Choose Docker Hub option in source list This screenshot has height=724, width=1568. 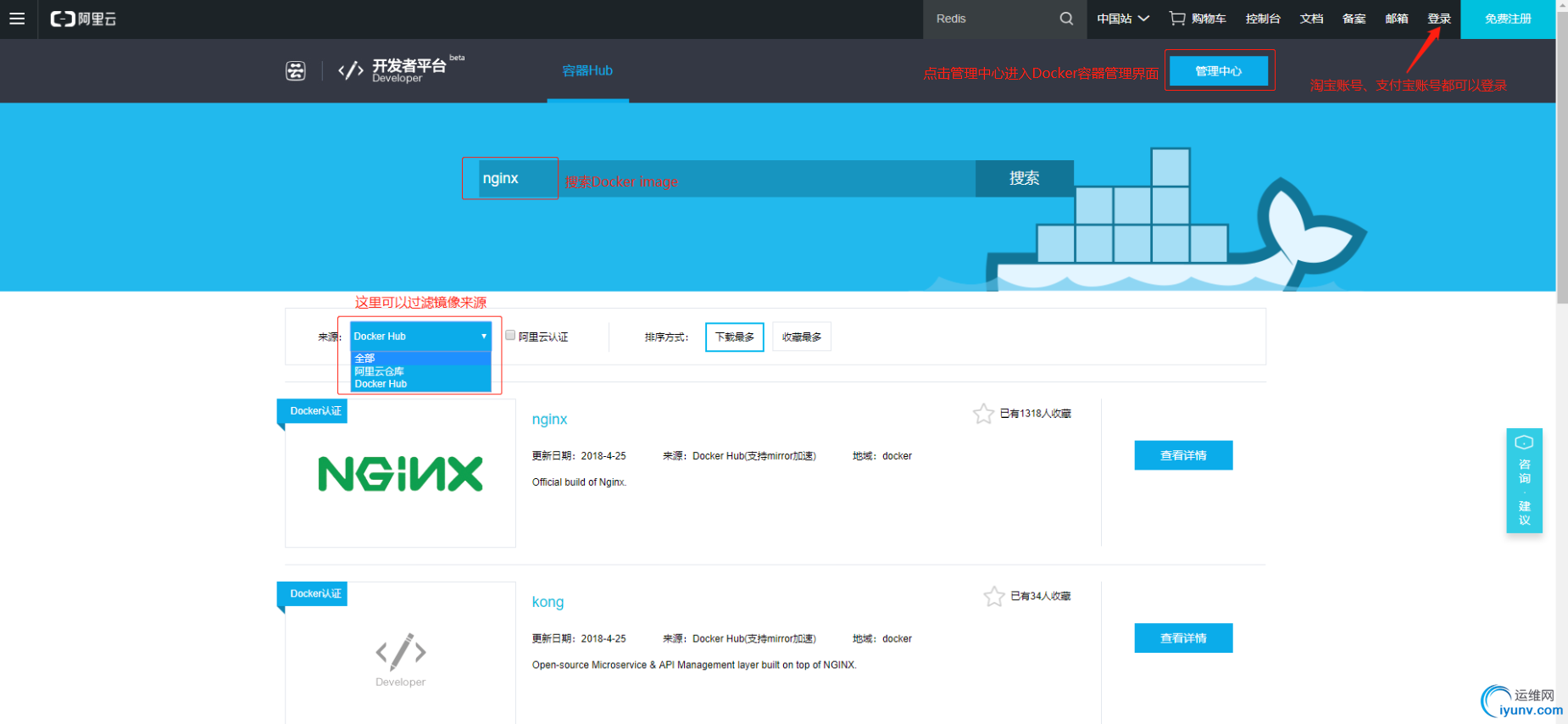[x=420, y=384]
